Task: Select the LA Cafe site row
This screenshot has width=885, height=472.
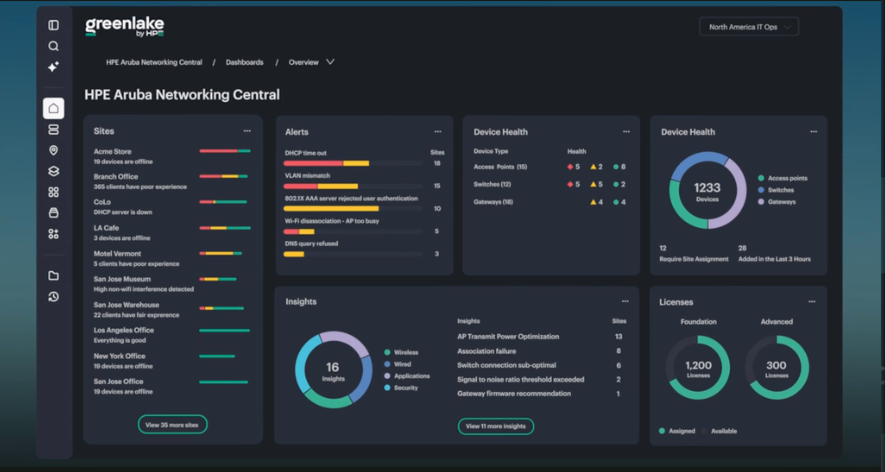Action: (172, 233)
